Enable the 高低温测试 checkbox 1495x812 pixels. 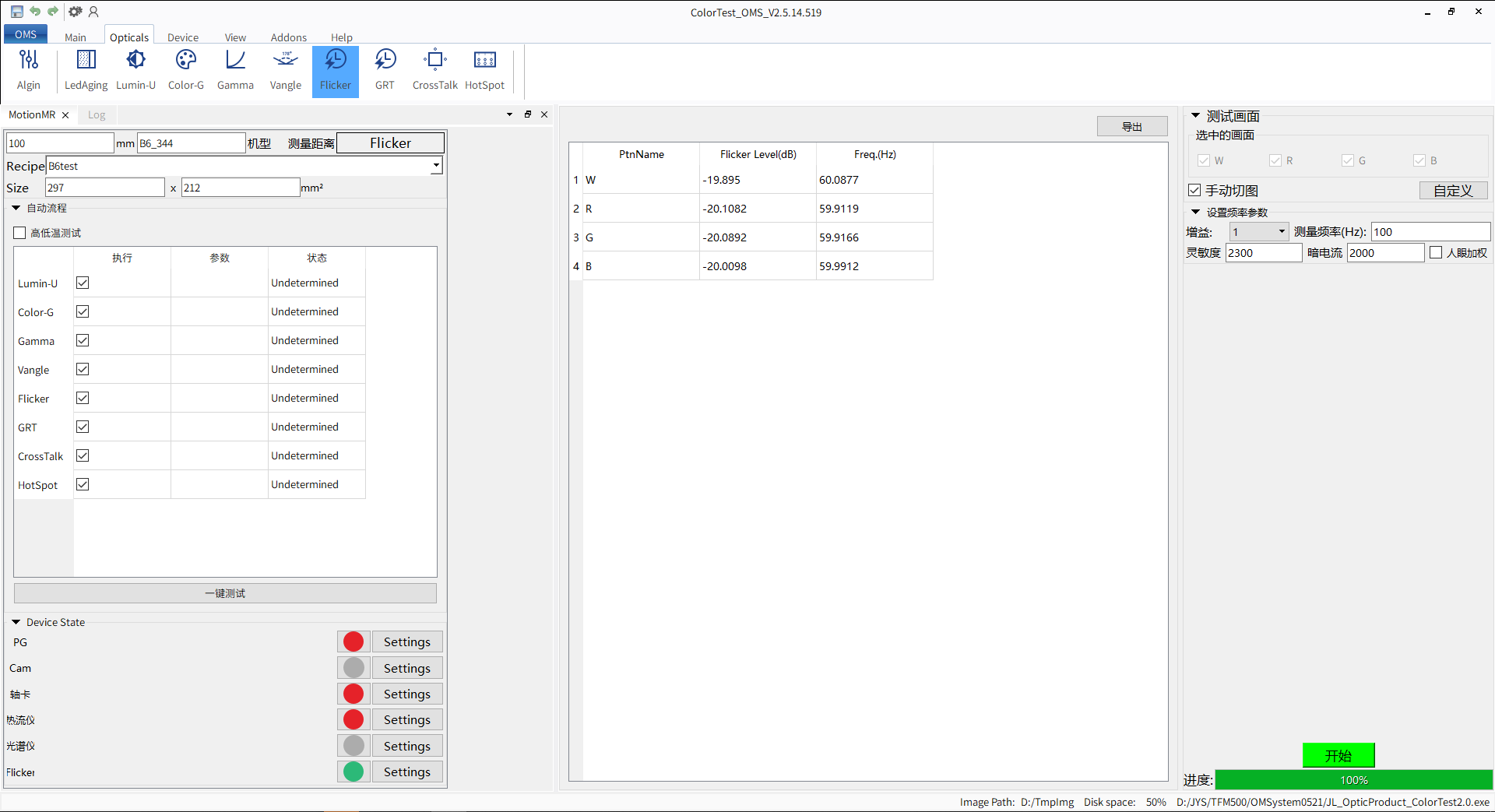click(x=20, y=233)
